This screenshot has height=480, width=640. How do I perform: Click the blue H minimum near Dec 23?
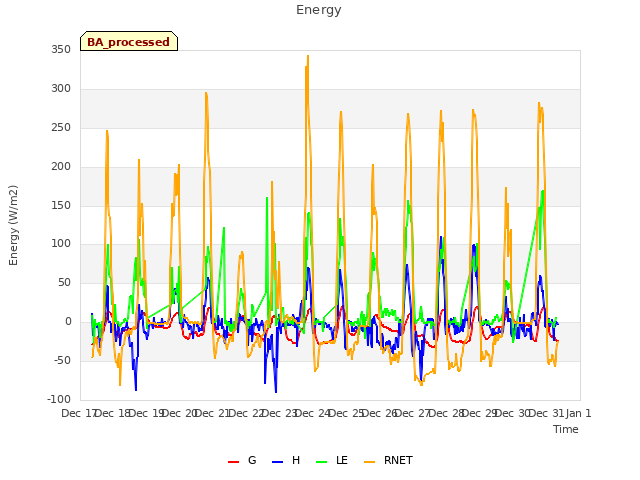[x=276, y=392]
